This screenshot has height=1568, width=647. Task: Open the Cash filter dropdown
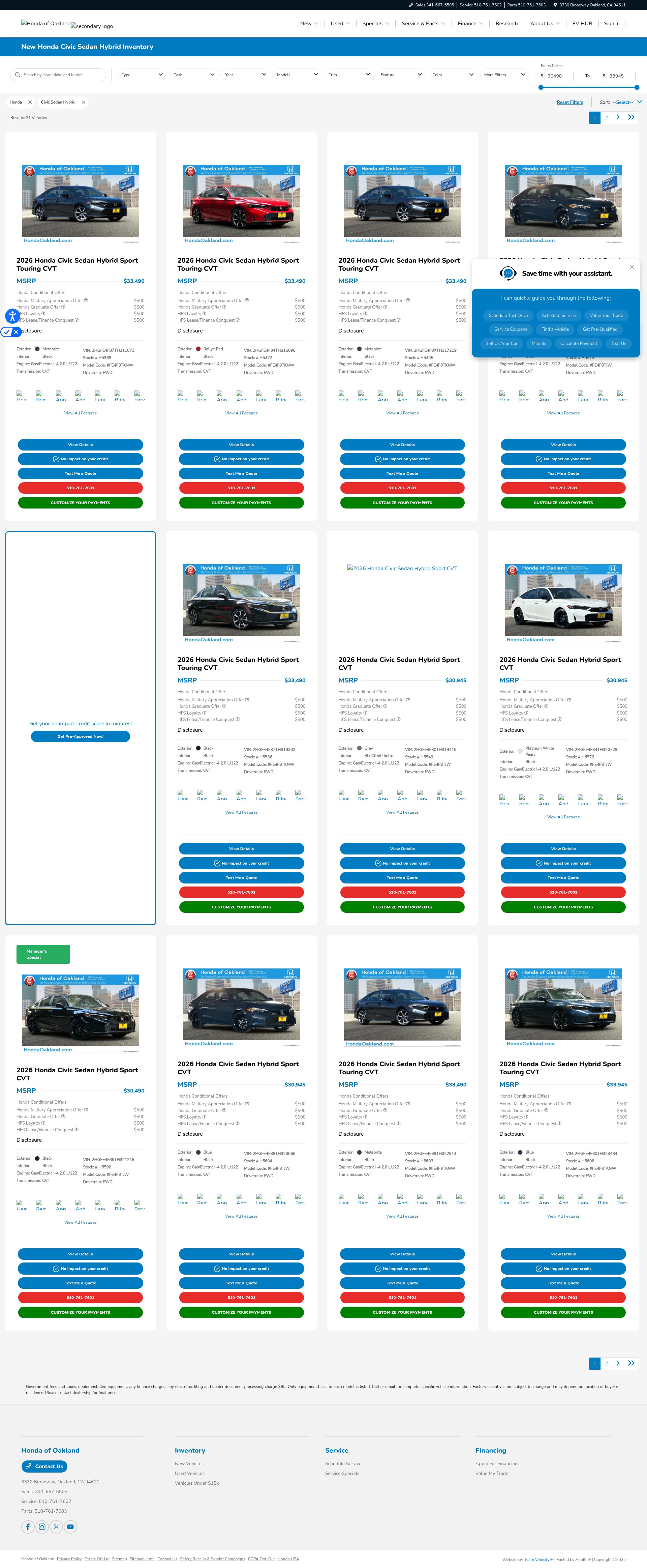click(194, 75)
